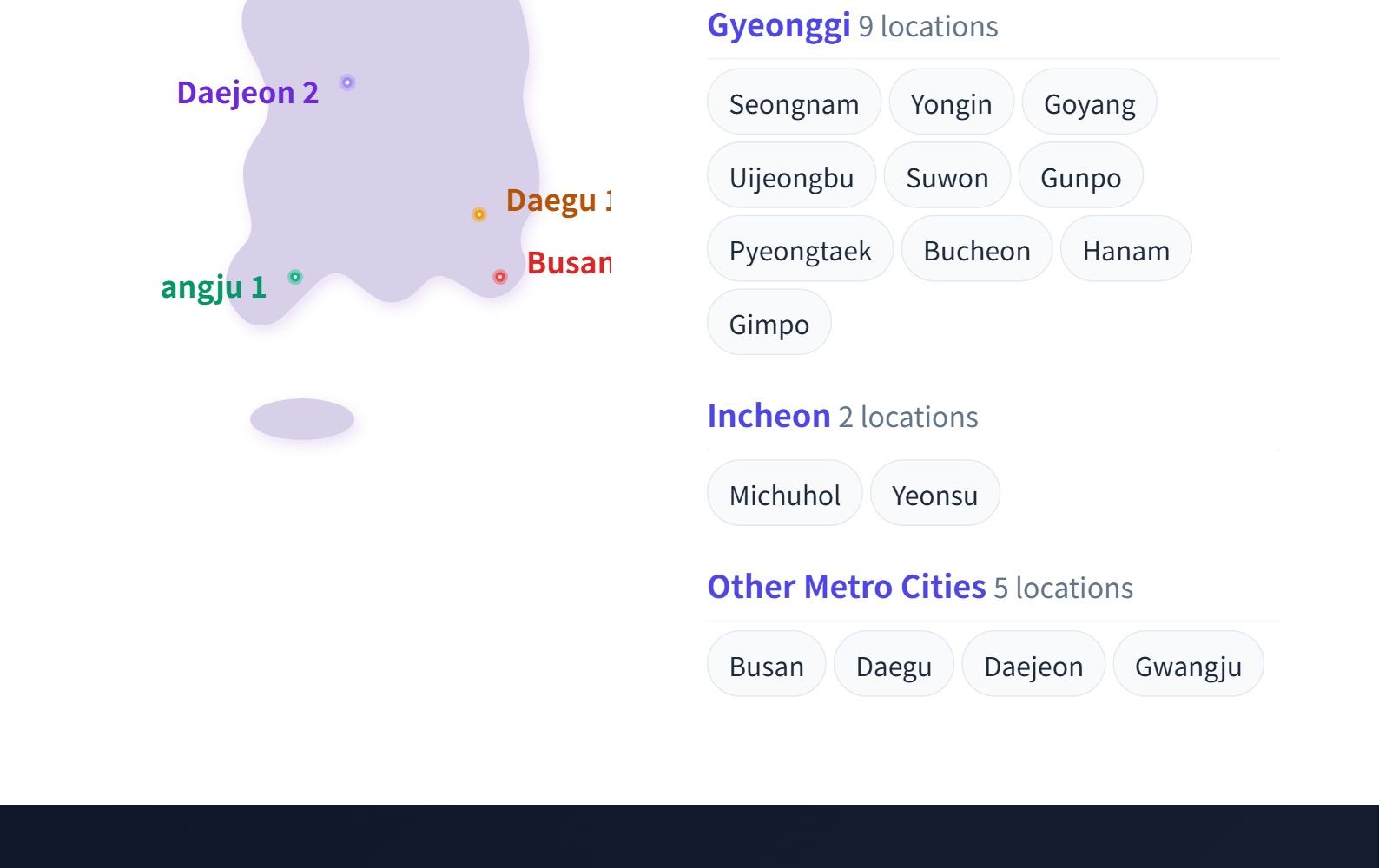Select the Suwon location chip
The height and width of the screenshot is (868, 1379).
[x=947, y=176]
